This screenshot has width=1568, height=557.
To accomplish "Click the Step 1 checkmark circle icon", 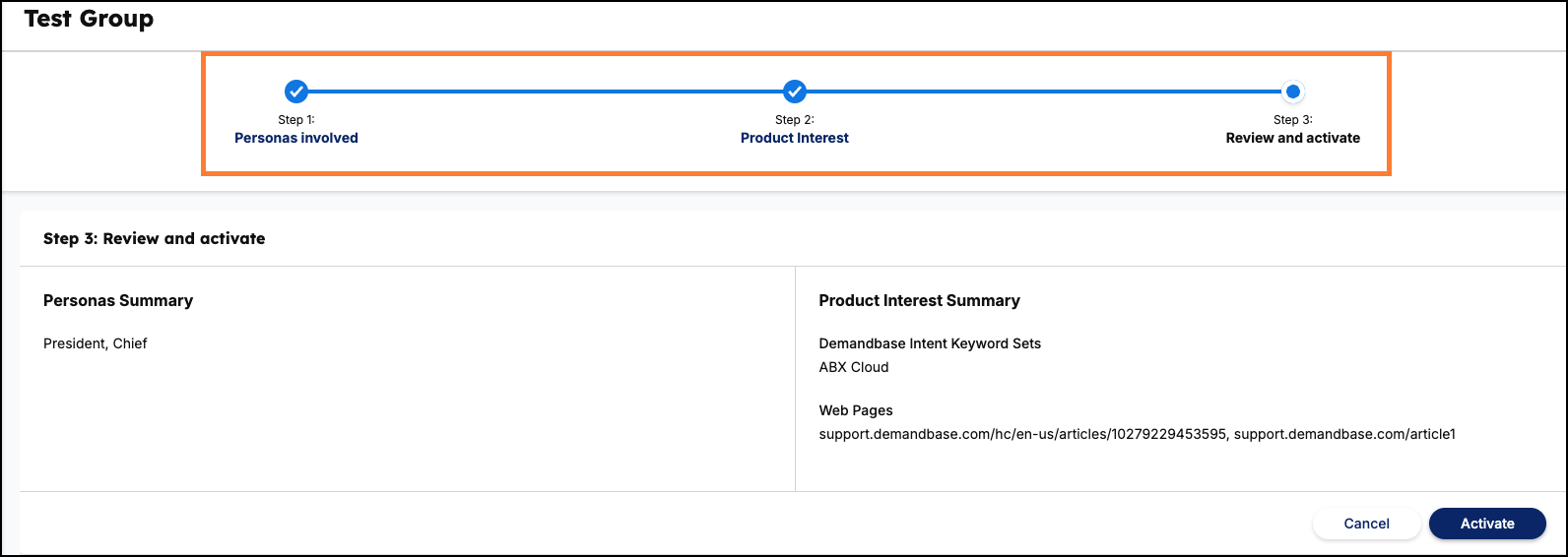I will click(296, 92).
